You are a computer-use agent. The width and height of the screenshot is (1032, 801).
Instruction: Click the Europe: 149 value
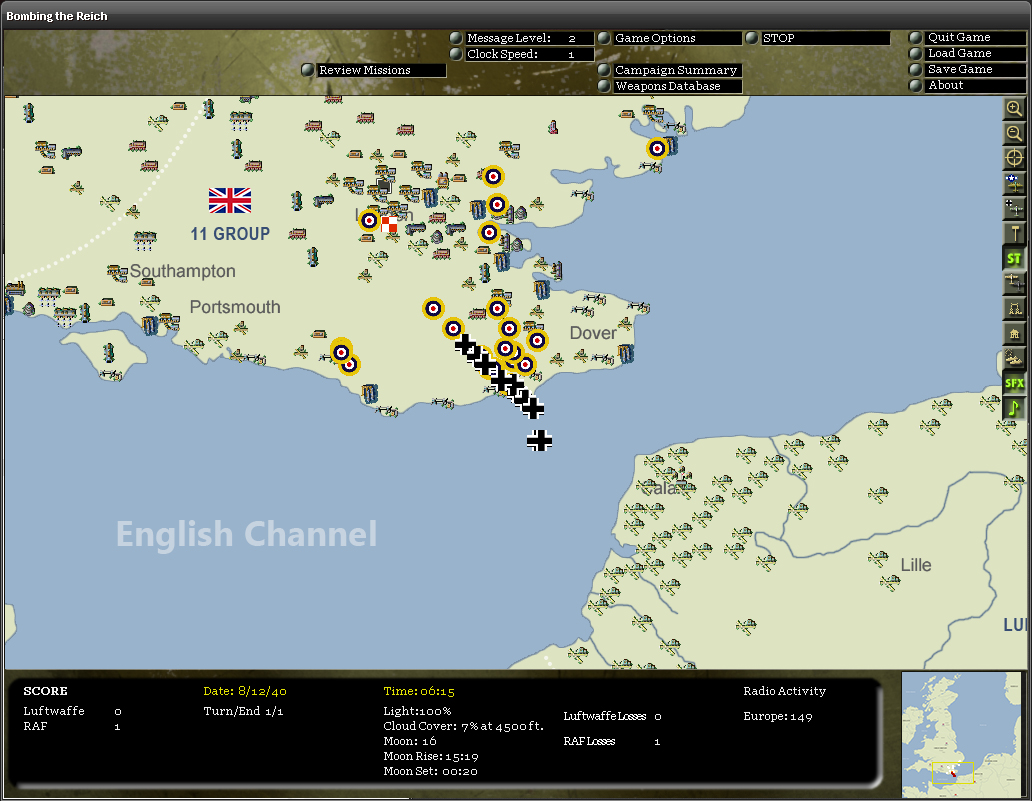click(777, 716)
